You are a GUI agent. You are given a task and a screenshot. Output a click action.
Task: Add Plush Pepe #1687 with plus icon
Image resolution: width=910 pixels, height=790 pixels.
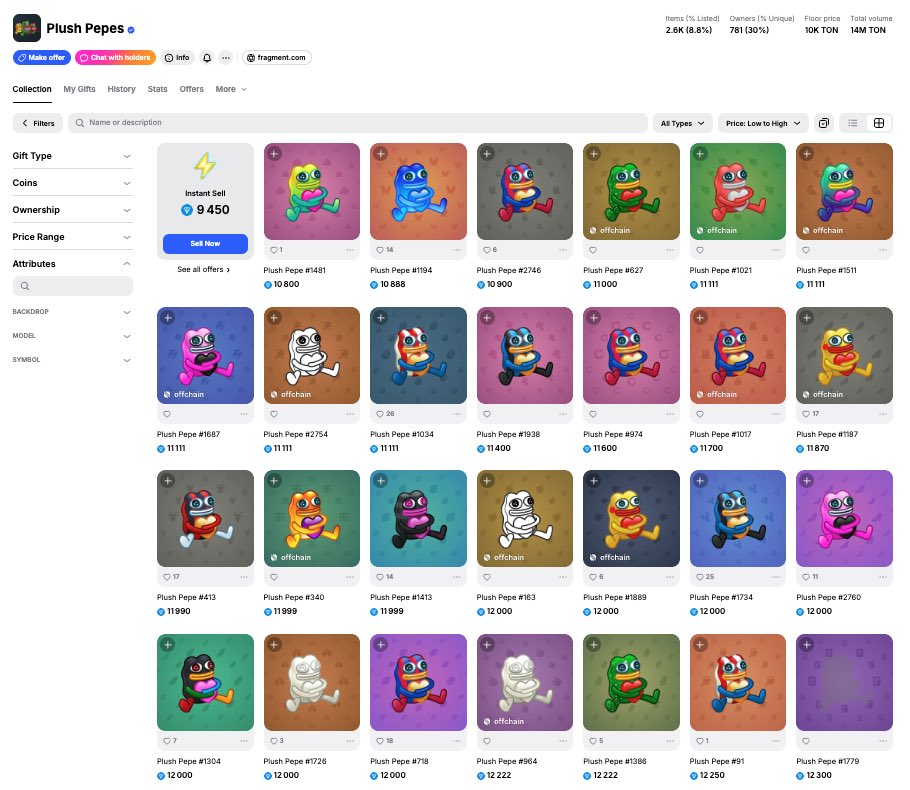[x=168, y=318]
